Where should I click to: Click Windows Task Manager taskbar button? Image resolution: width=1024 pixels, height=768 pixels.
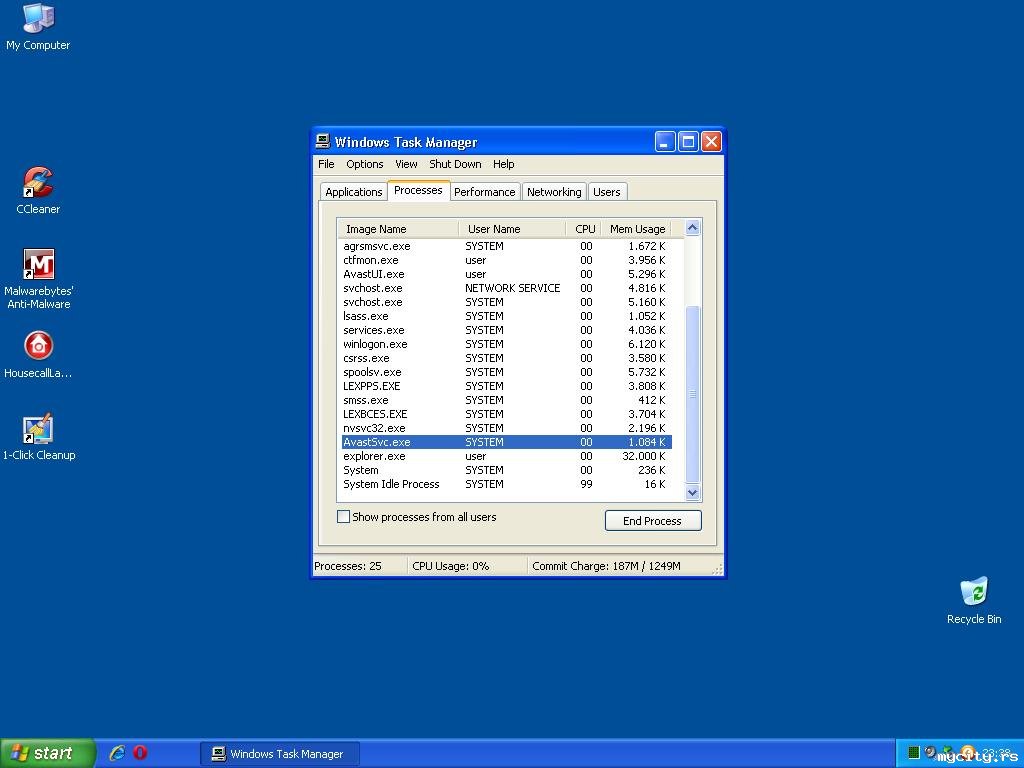click(x=280, y=754)
